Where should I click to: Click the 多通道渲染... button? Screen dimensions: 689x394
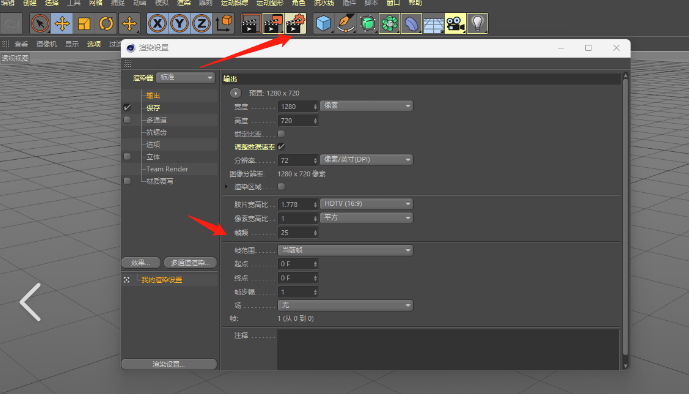[190, 263]
